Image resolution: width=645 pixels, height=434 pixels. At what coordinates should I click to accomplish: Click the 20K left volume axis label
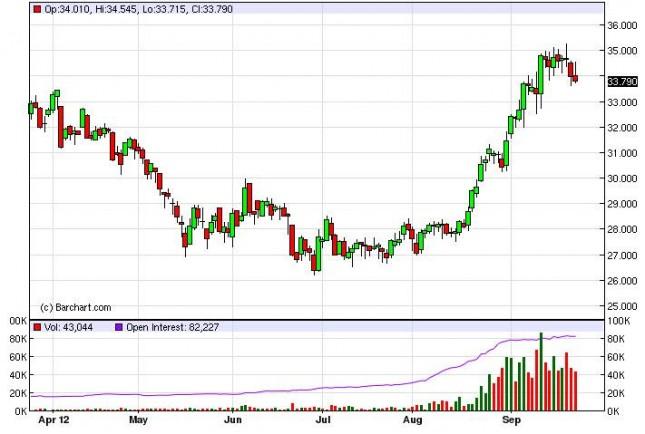pos(18,393)
